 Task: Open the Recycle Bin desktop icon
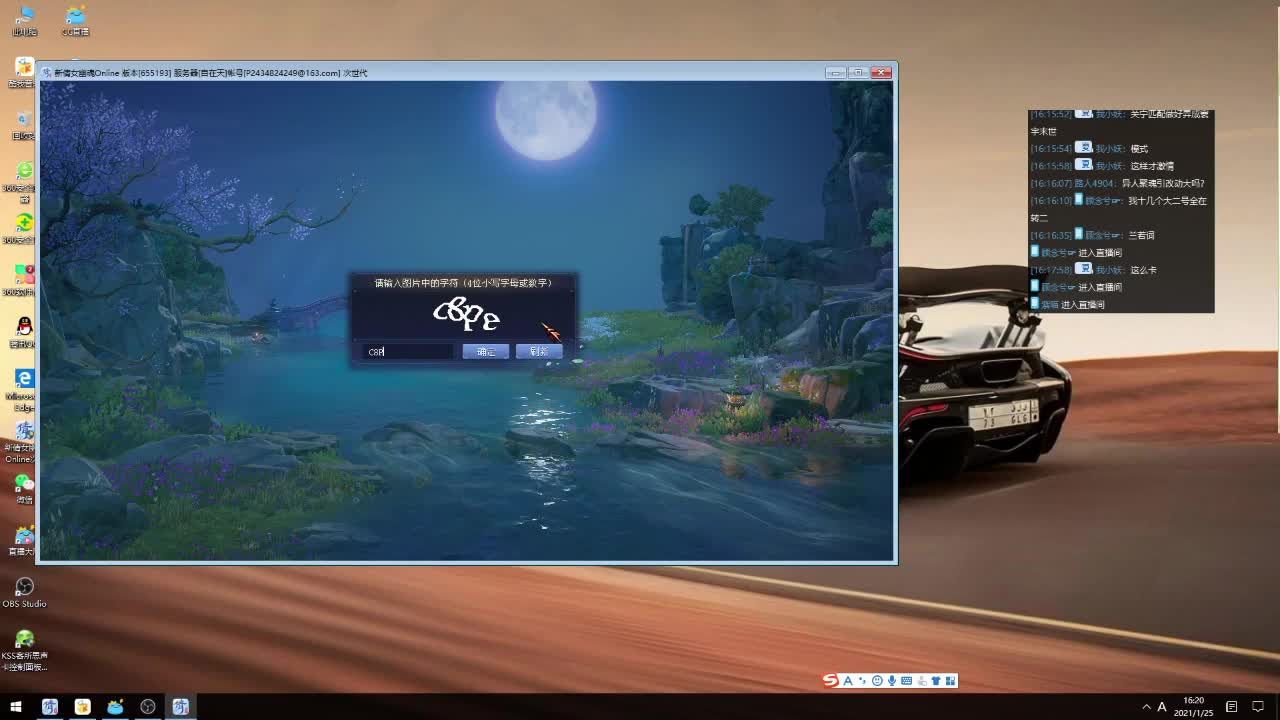[25, 125]
